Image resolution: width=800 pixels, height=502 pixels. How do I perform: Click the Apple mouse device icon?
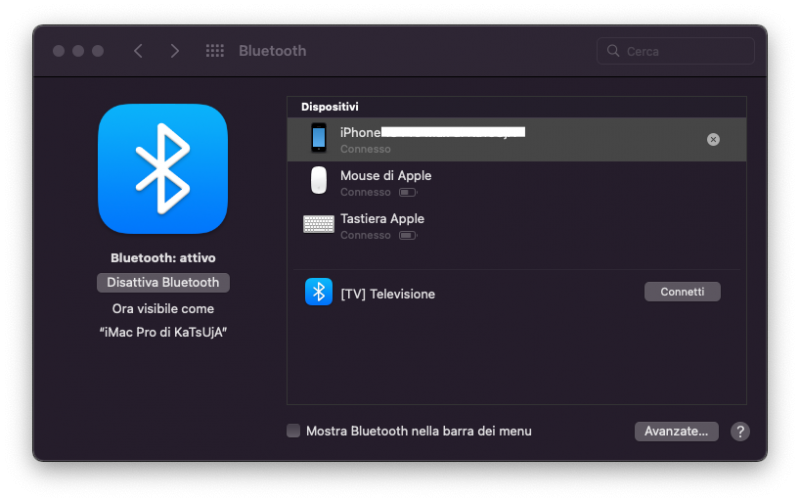(x=319, y=180)
